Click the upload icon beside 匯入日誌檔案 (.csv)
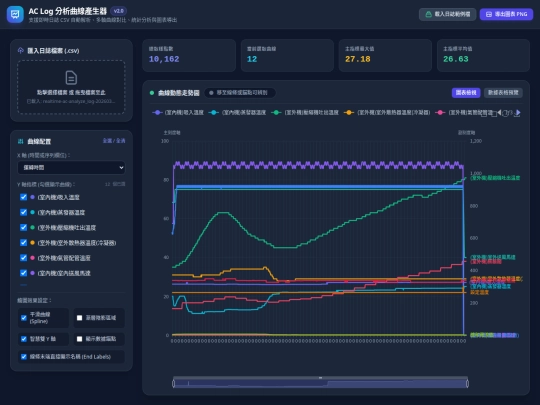 point(21,51)
